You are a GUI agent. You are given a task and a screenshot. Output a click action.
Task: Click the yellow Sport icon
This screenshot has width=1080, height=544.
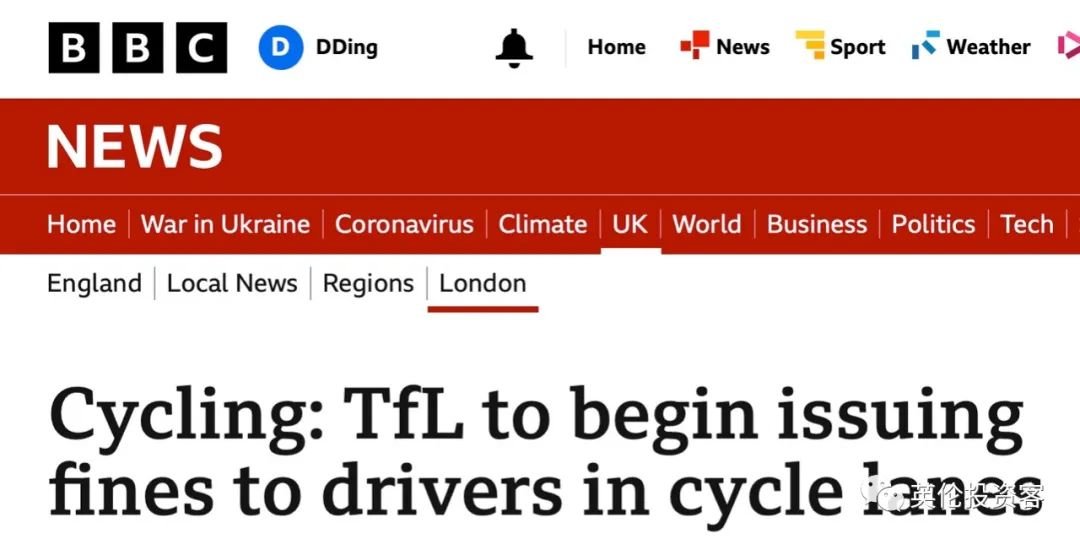pos(810,45)
